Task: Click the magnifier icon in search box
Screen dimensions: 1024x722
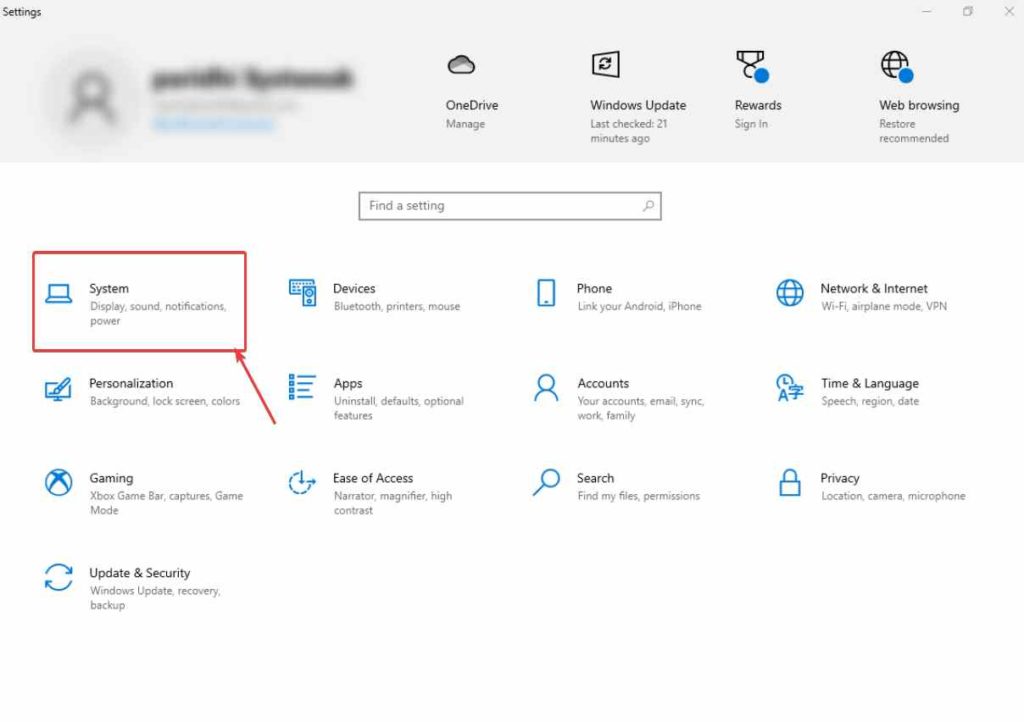Action: [x=649, y=206]
